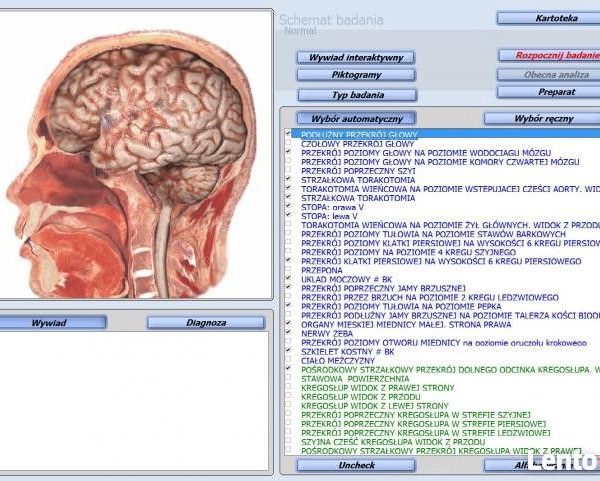The width and height of the screenshot is (600, 481).
Task: Open the Diagnoza button
Action: (x=206, y=323)
